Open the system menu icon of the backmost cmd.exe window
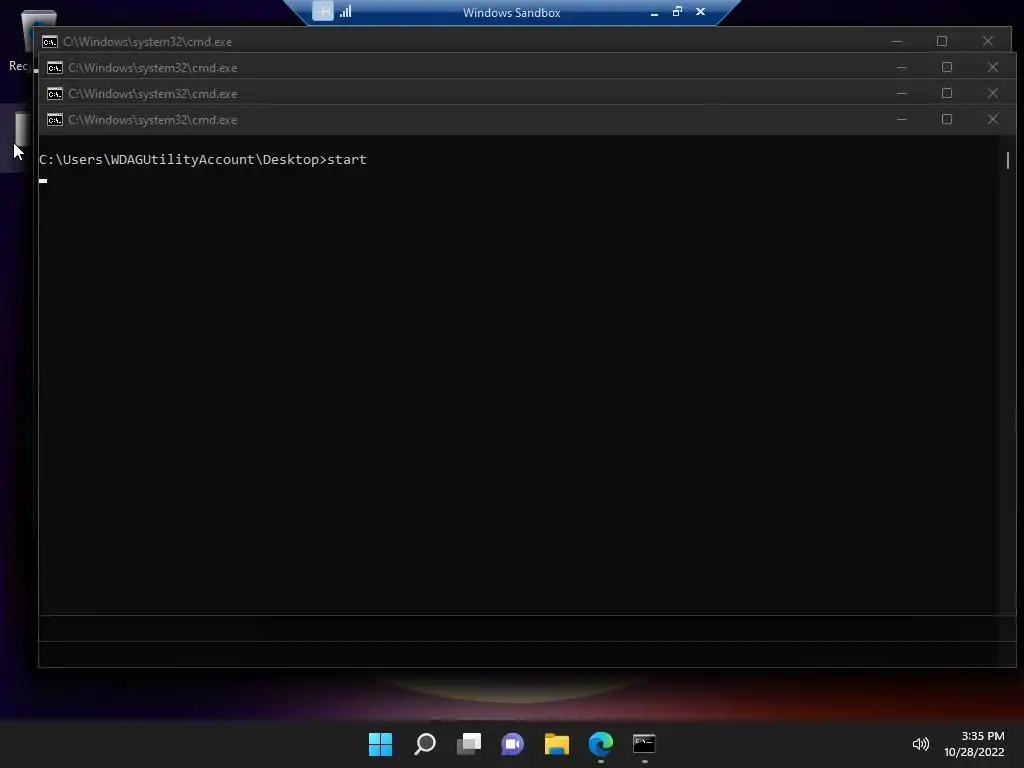Image resolution: width=1024 pixels, height=768 pixels. [50, 42]
